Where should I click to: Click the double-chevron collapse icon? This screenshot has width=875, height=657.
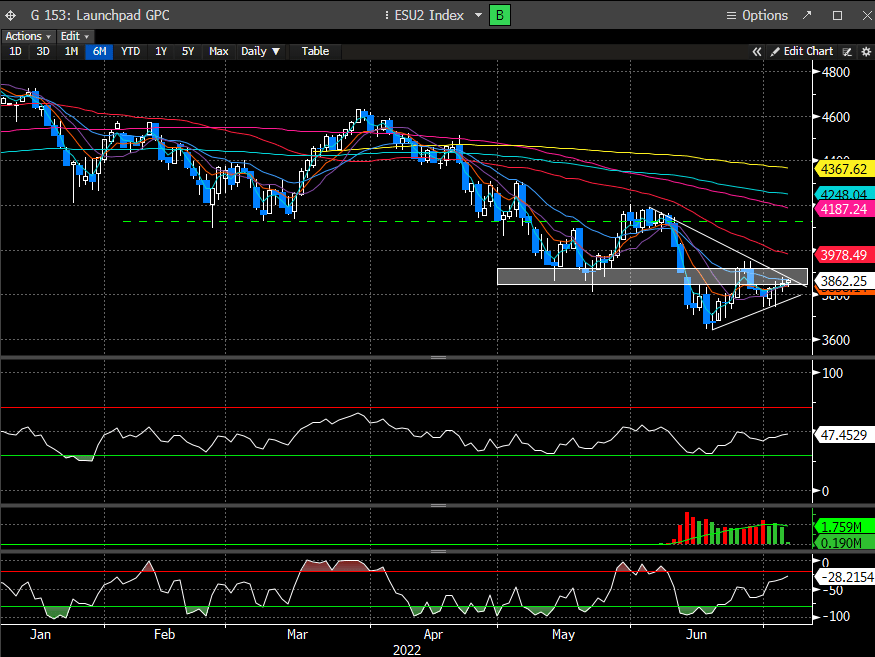(x=757, y=51)
